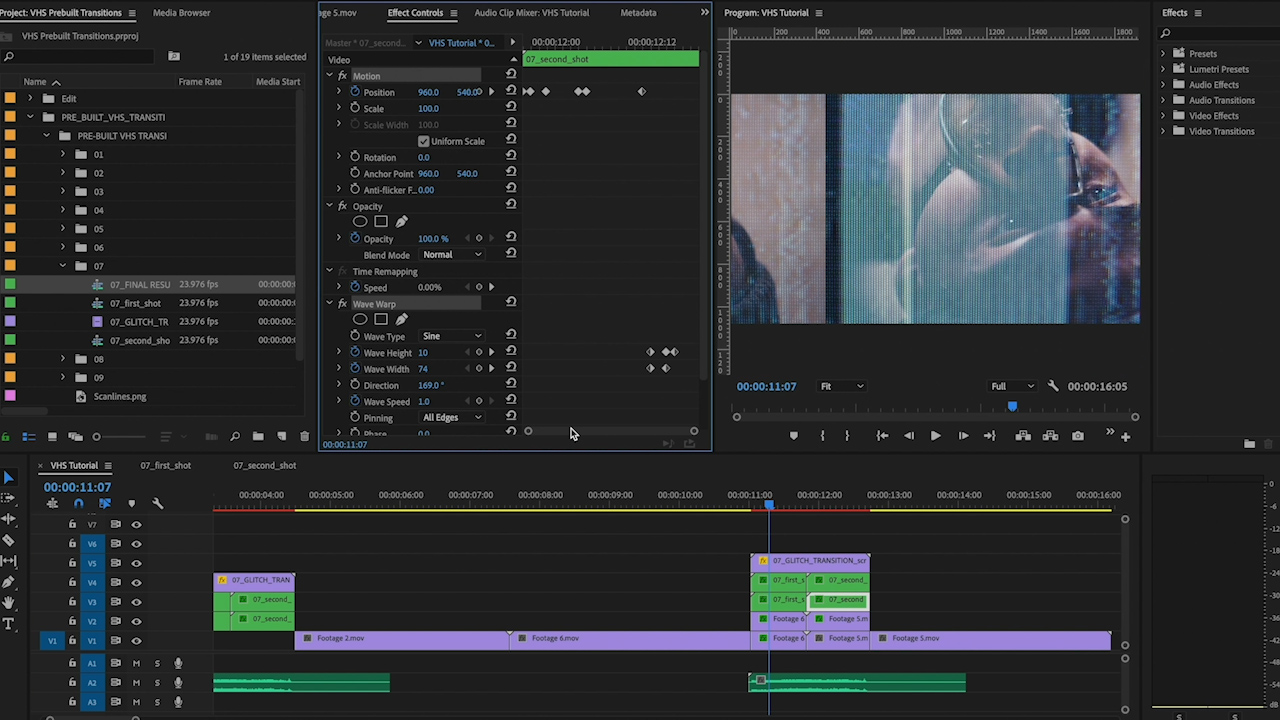1280x720 pixels.
Task: Click the Extract button in Program monitor
Action: pyautogui.click(x=1050, y=436)
